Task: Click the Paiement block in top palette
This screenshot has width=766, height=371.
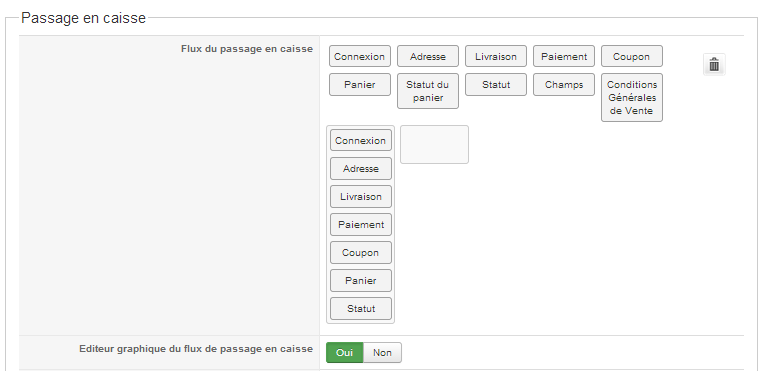Action: [564, 56]
